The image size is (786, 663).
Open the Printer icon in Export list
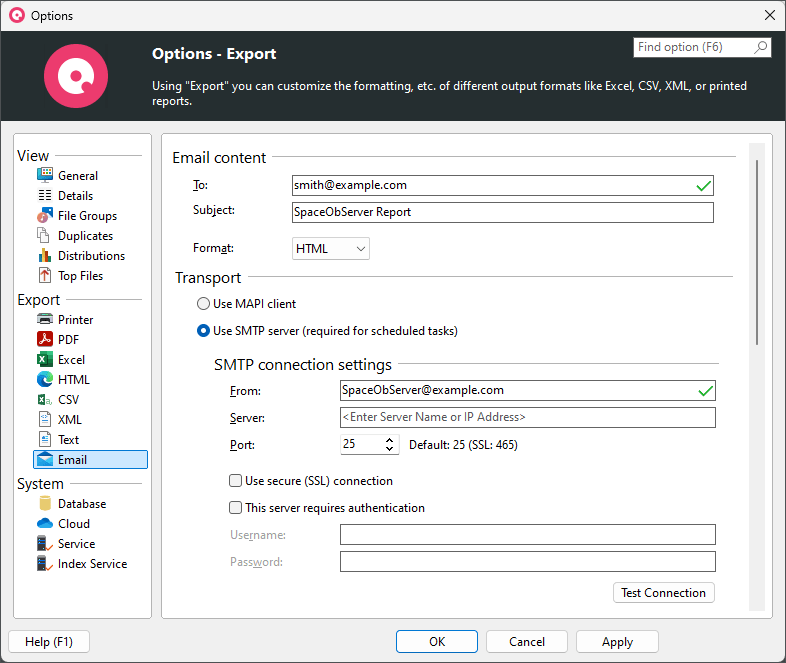45,320
